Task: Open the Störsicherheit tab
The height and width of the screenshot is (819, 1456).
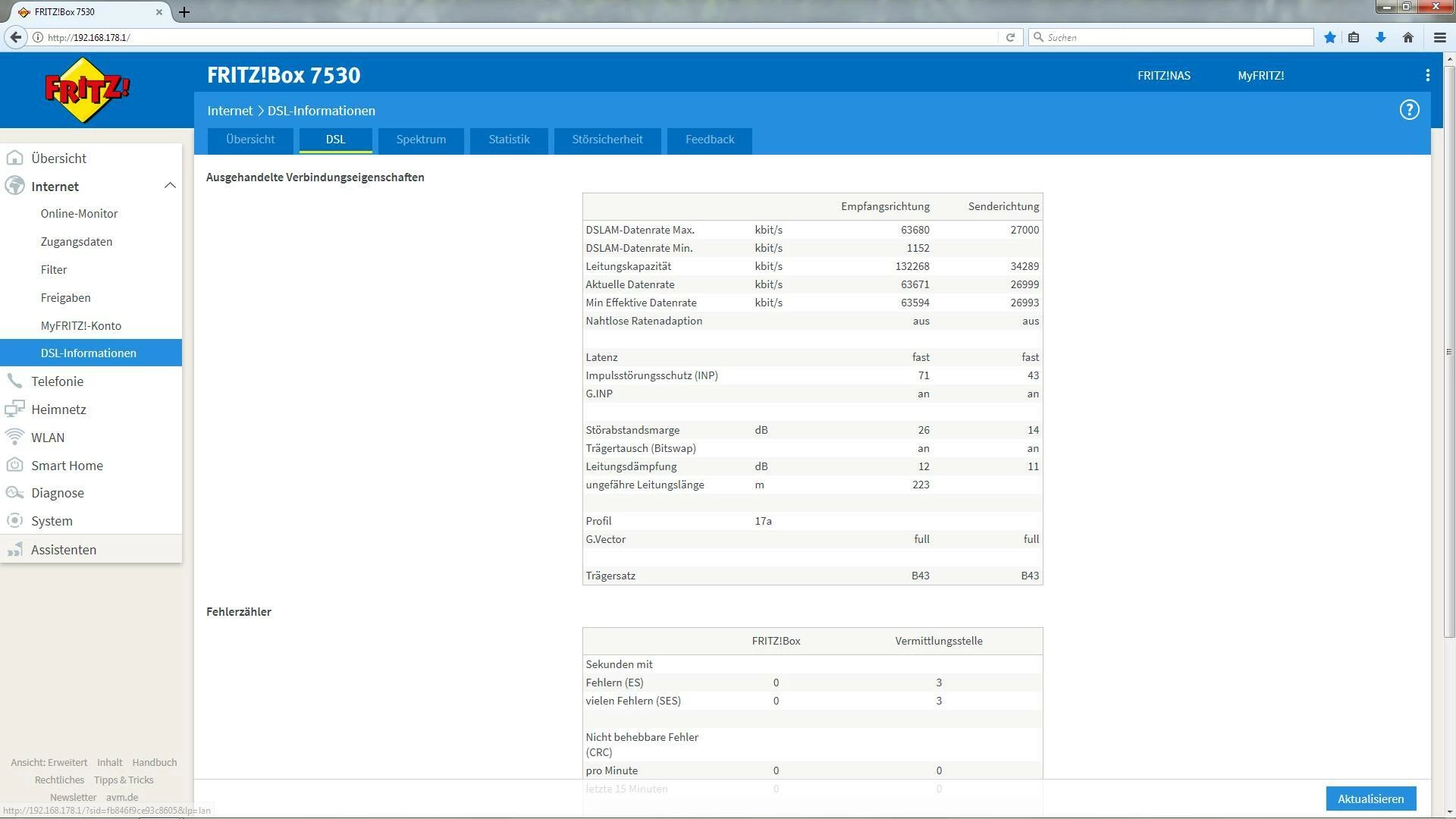Action: (607, 140)
